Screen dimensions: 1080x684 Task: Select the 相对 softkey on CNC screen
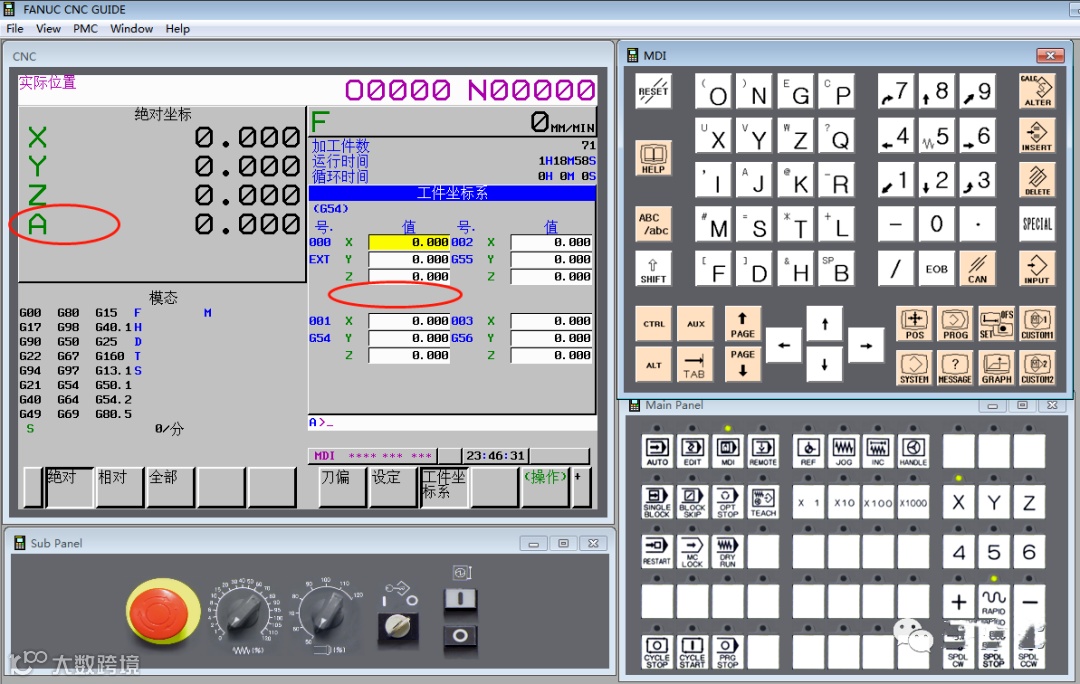120,486
